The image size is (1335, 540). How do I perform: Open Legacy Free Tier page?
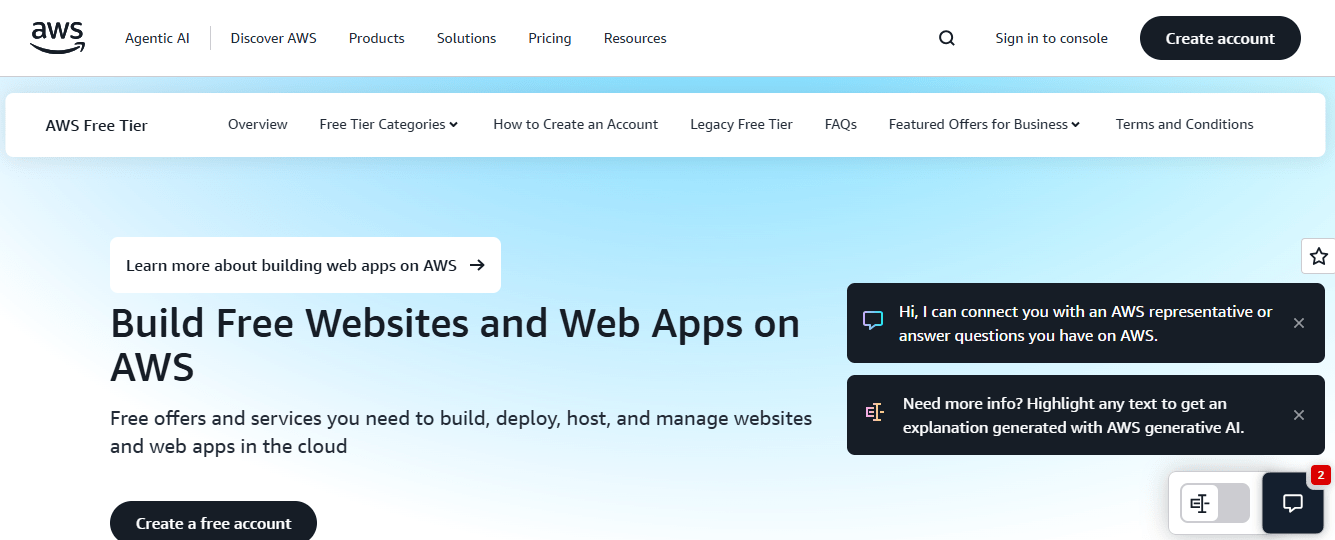point(741,125)
